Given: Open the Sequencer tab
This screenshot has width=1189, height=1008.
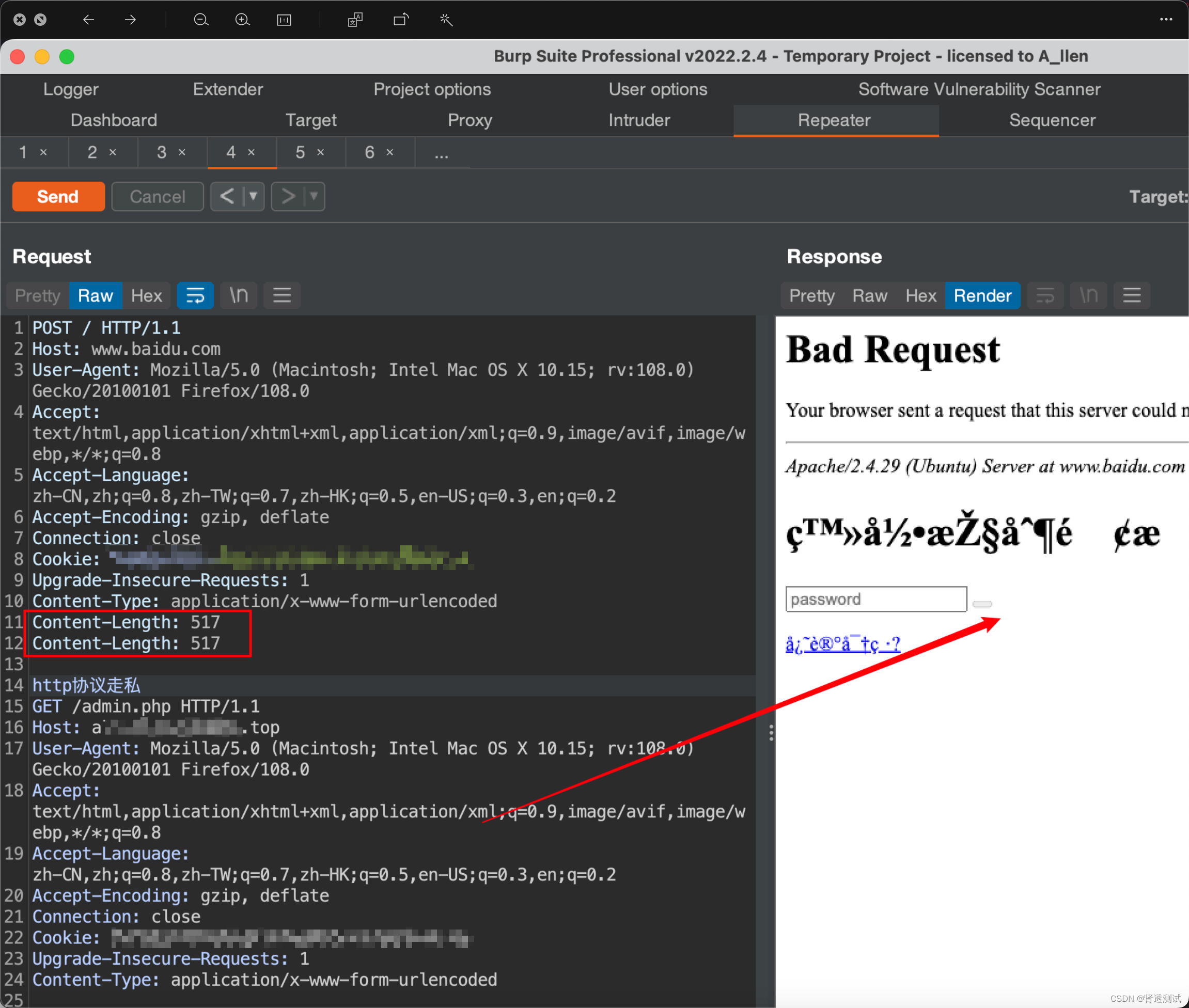Looking at the screenshot, I should pyautogui.click(x=1052, y=120).
